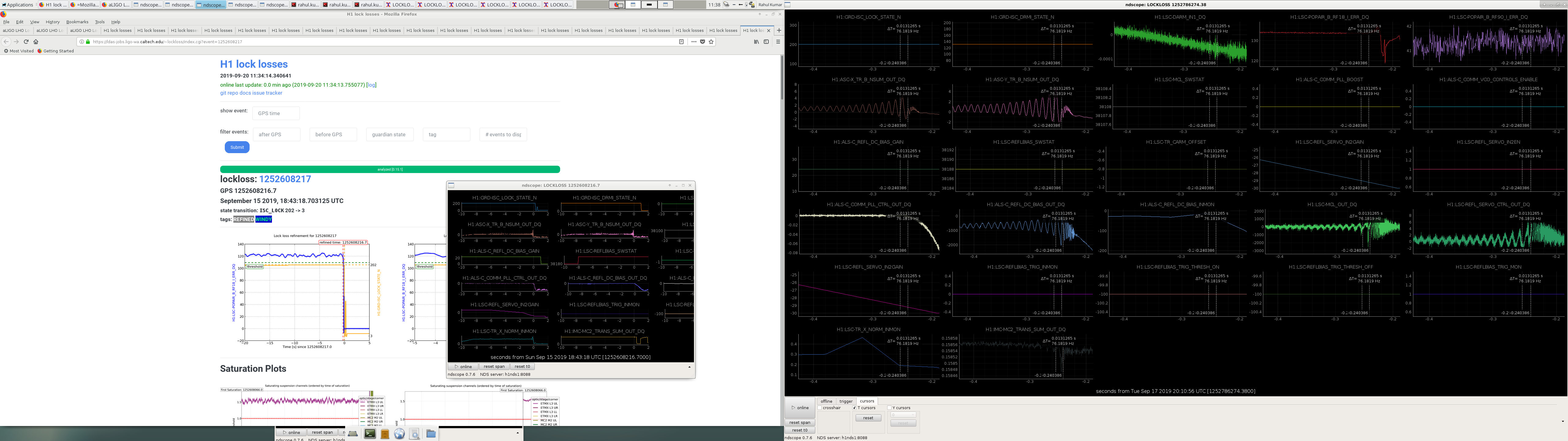Click the green analyzed progress bar

click(390, 169)
